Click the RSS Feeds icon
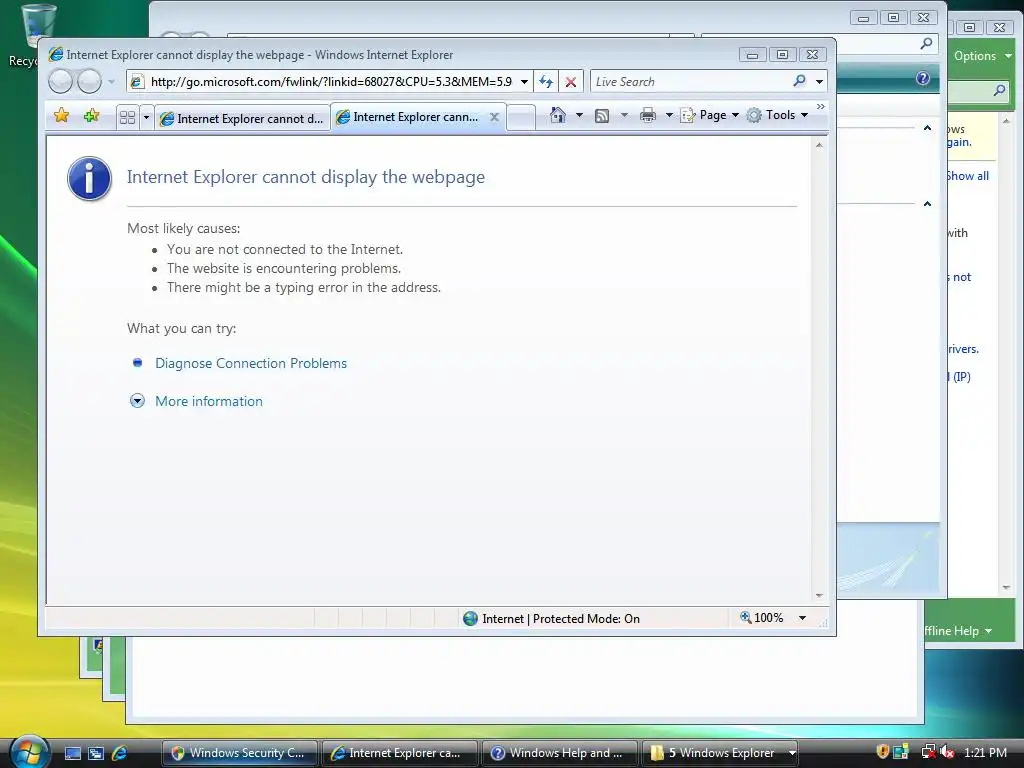The height and width of the screenshot is (768, 1024). (x=601, y=116)
